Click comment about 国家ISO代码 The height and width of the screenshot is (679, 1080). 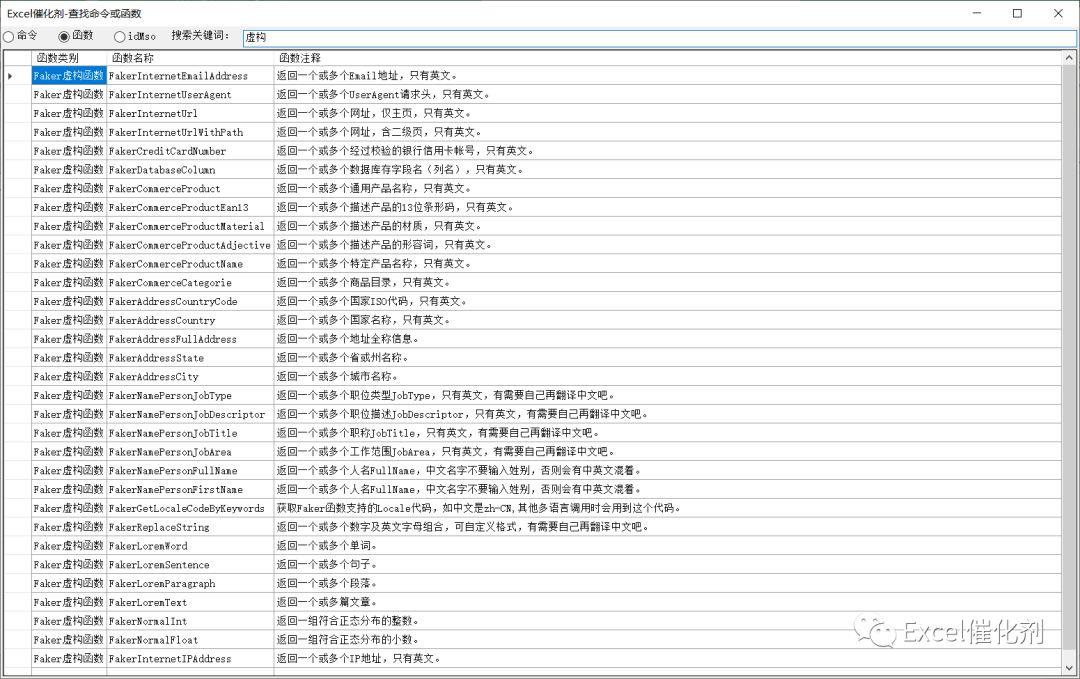coord(667,302)
